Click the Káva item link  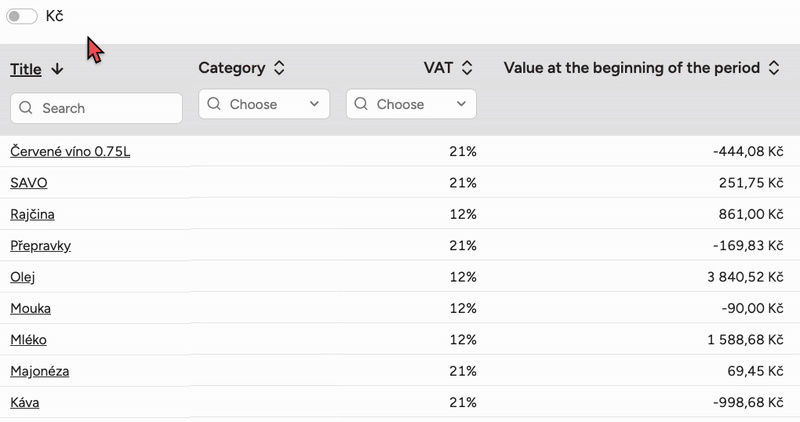coord(25,402)
